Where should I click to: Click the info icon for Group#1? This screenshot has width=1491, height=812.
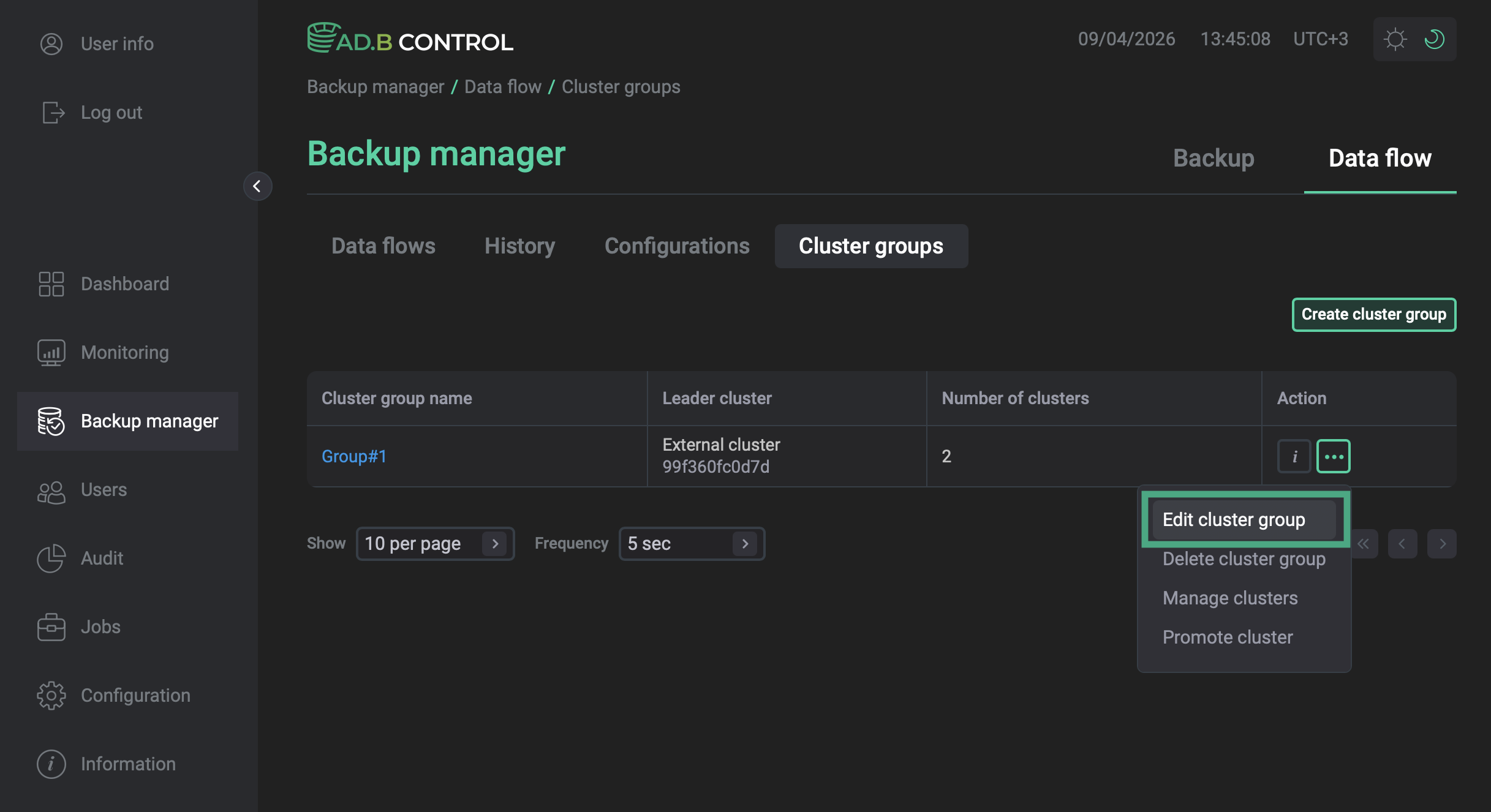pos(1294,456)
